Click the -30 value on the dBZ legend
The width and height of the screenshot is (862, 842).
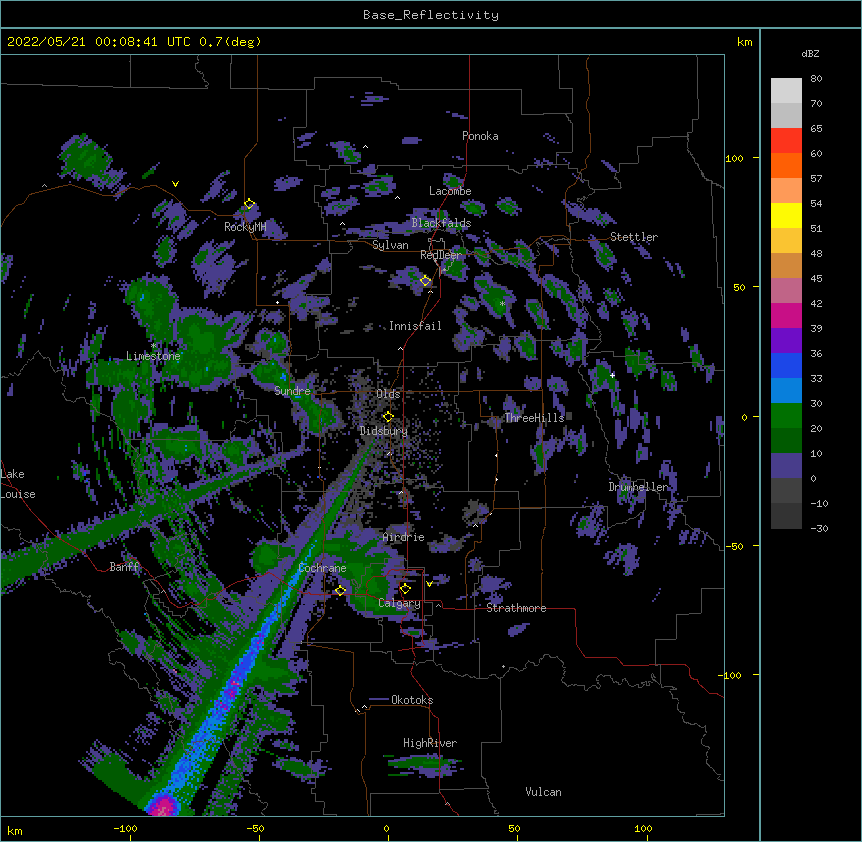819,528
